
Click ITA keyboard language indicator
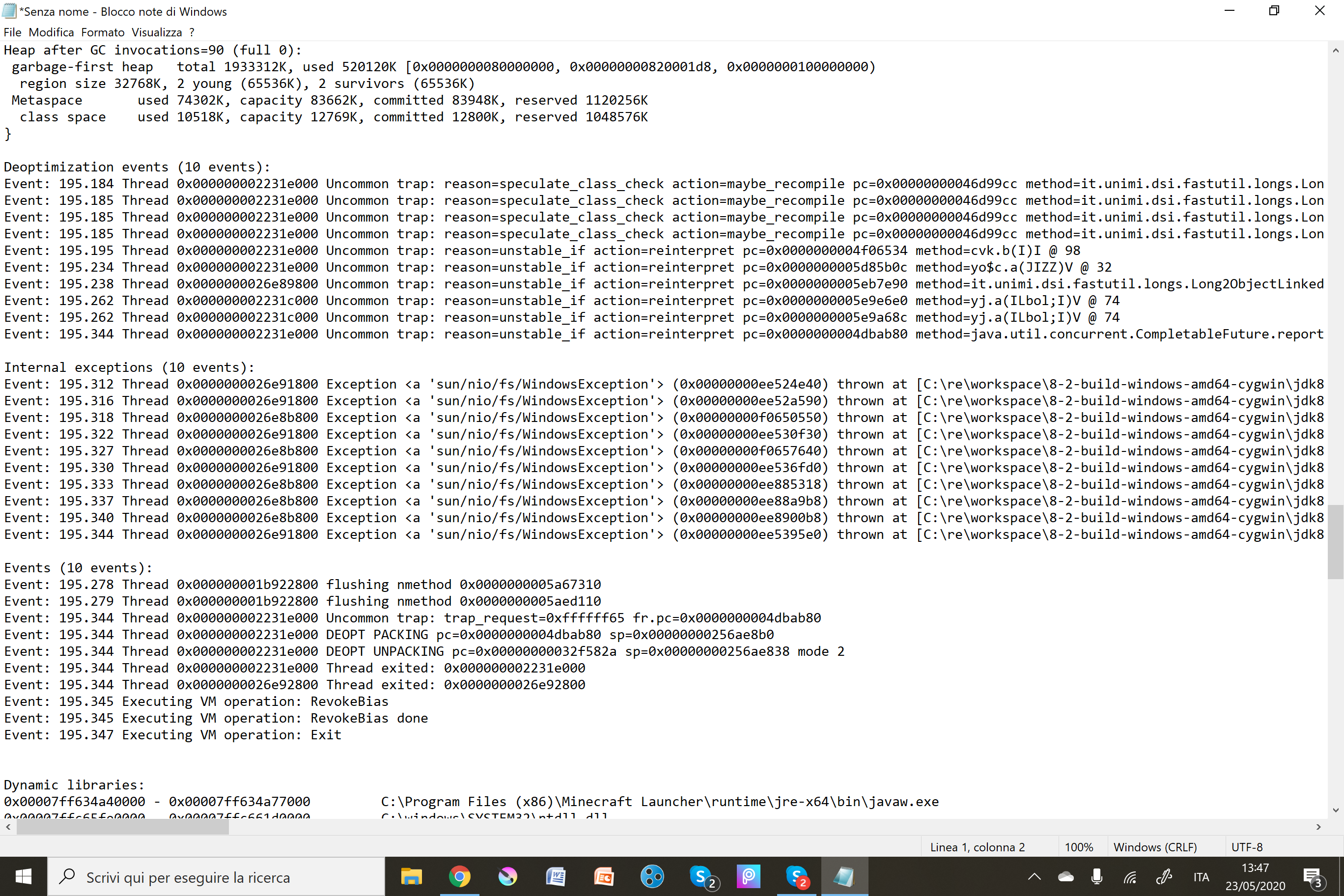(x=1201, y=876)
